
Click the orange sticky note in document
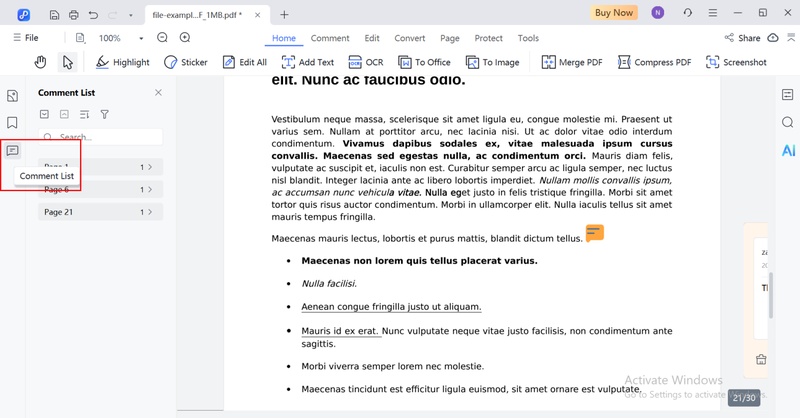pos(595,233)
